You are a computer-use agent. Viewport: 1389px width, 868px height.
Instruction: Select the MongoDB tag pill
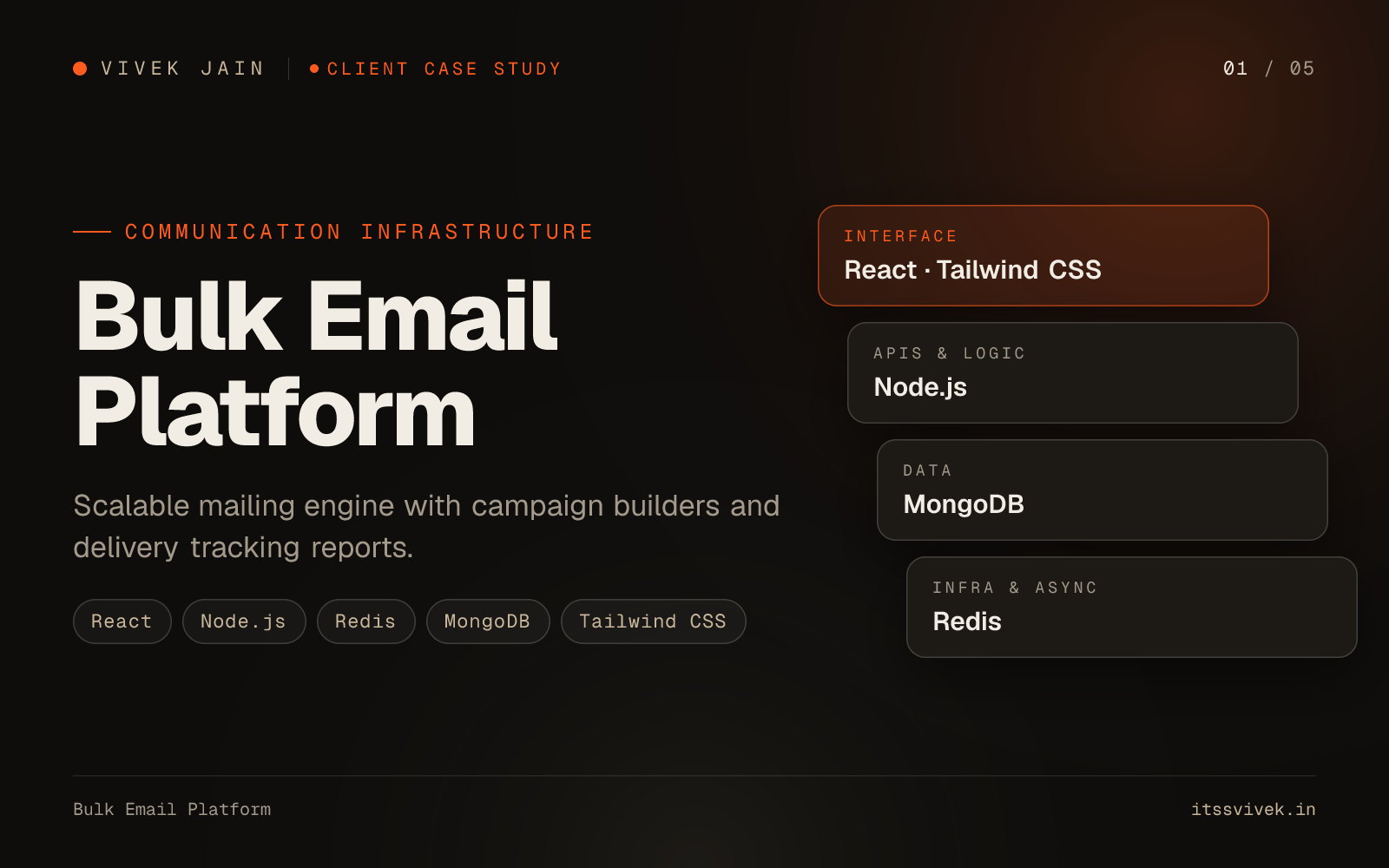488,621
